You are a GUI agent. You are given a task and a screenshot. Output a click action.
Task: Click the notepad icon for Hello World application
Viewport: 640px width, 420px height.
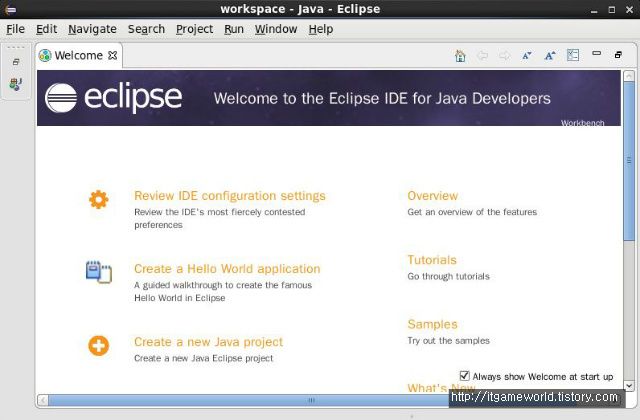tap(99, 272)
